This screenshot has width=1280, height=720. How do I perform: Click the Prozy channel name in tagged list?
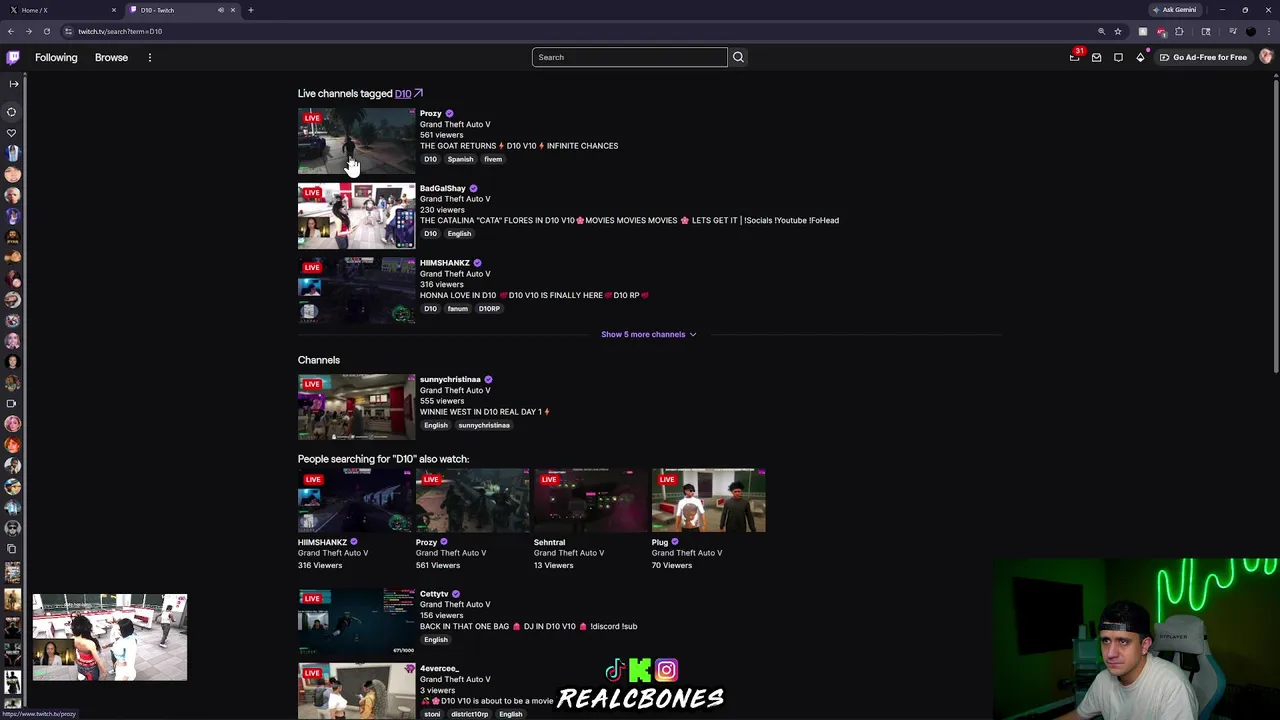coord(430,113)
